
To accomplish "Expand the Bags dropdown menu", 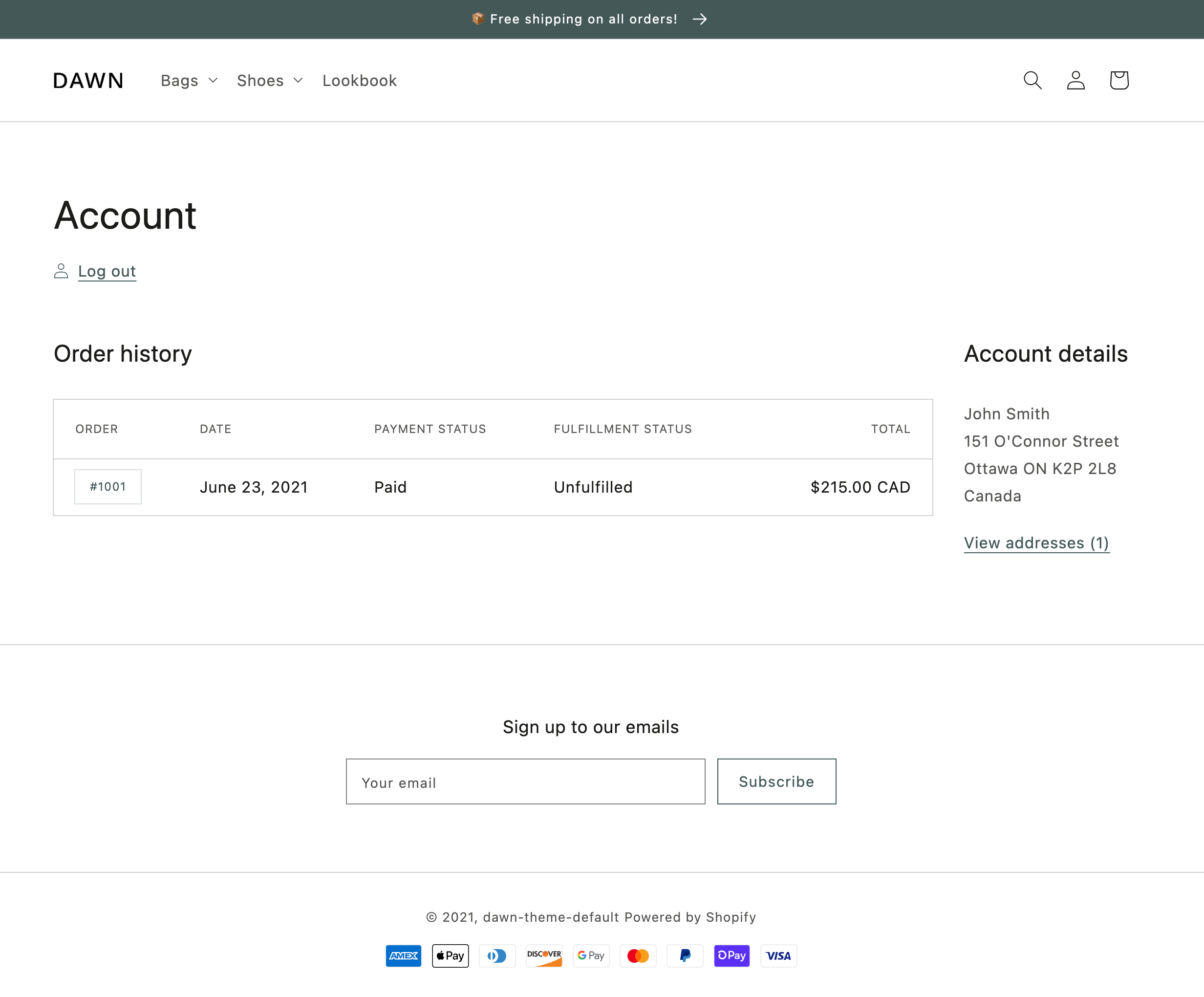I will pos(189,81).
